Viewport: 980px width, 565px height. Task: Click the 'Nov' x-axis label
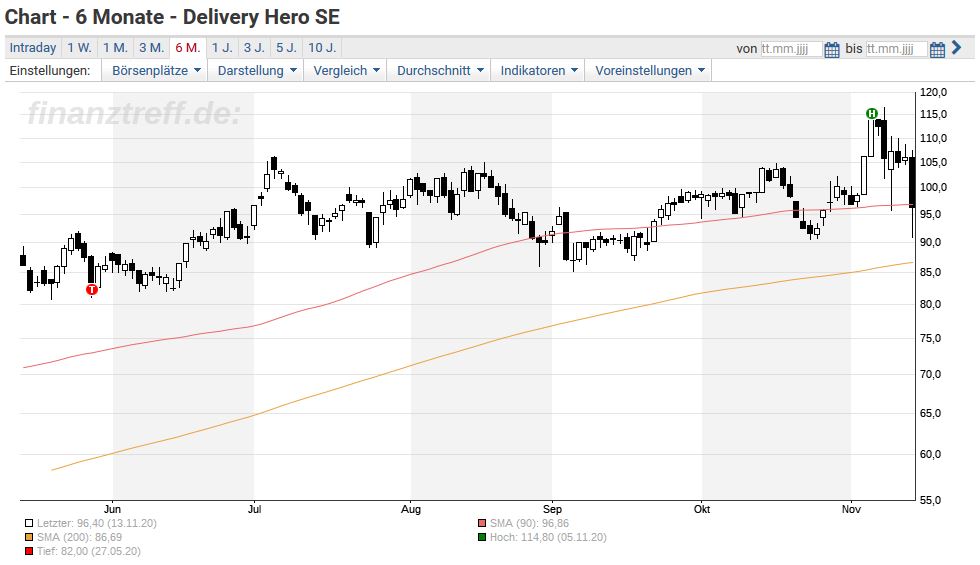851,509
